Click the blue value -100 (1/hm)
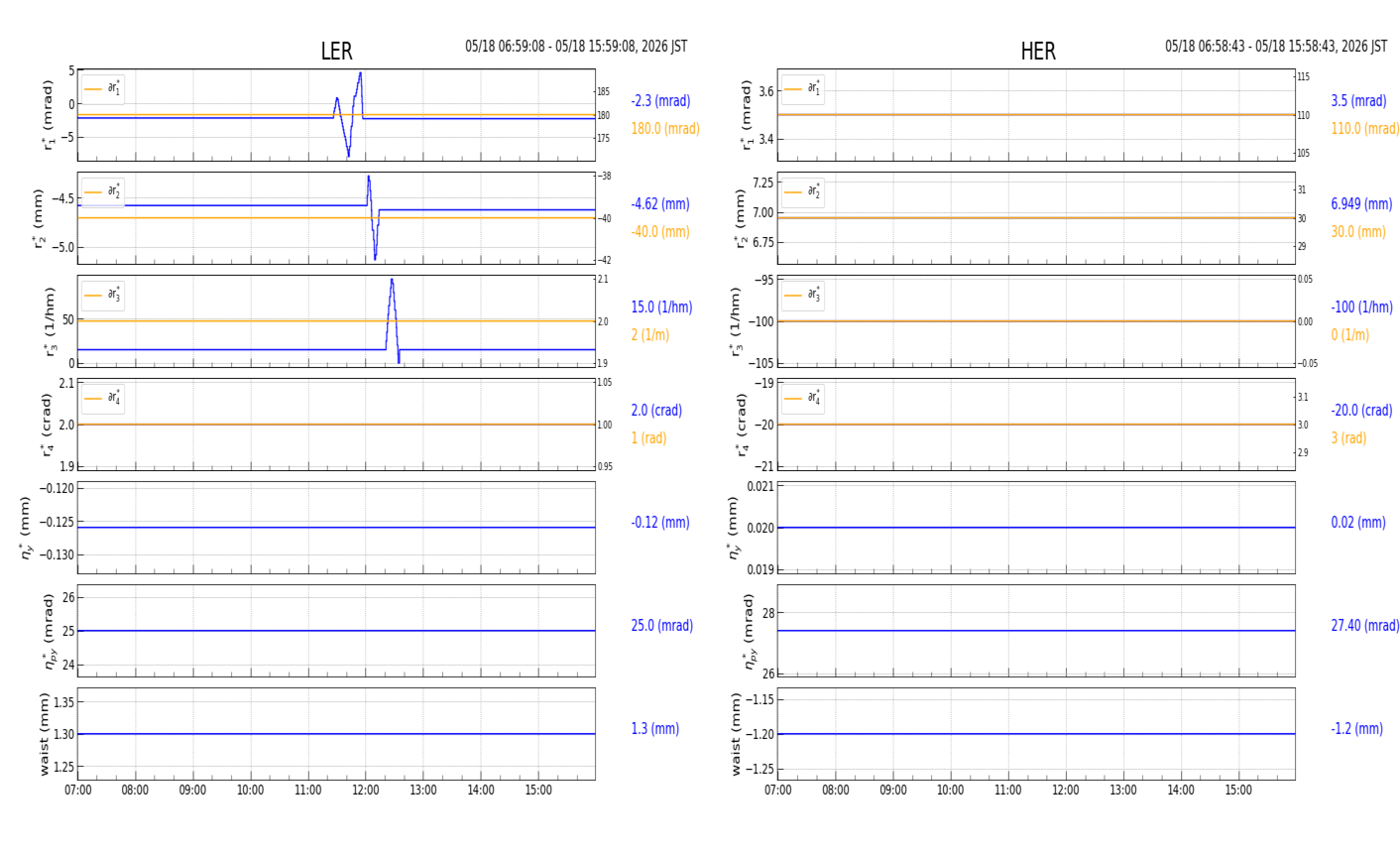1400x857 pixels. click(1361, 307)
